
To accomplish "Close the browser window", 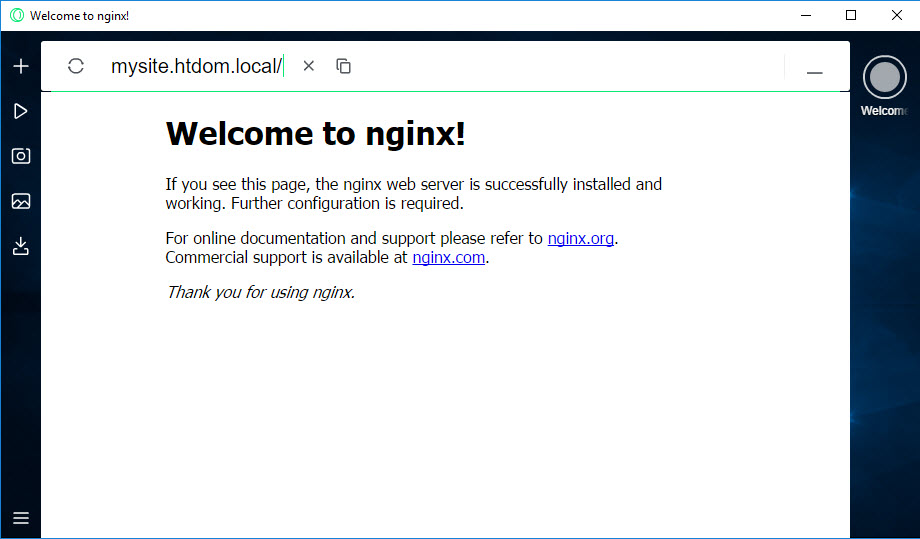I will tap(897, 15).
